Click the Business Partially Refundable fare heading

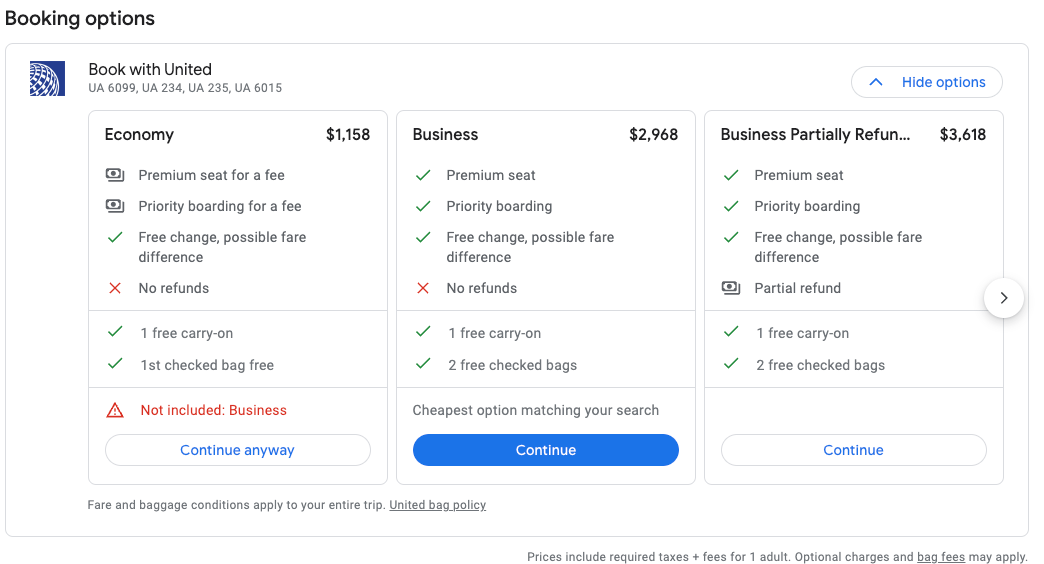coord(815,134)
